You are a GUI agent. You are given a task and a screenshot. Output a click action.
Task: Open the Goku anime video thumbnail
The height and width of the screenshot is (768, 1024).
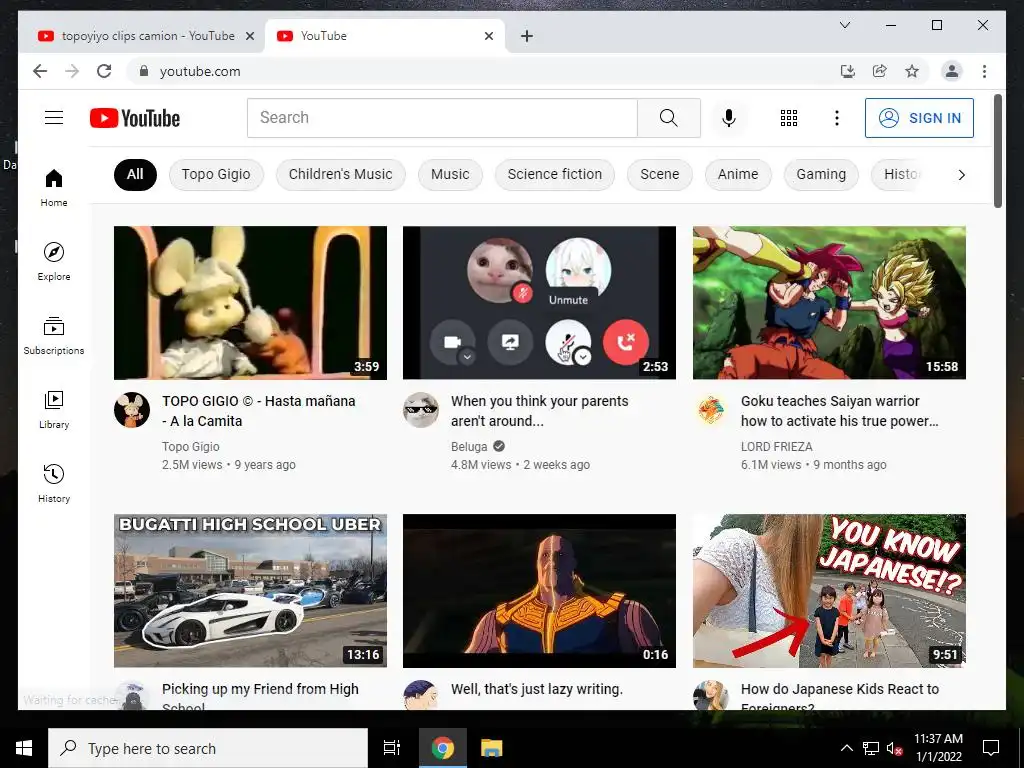point(829,302)
